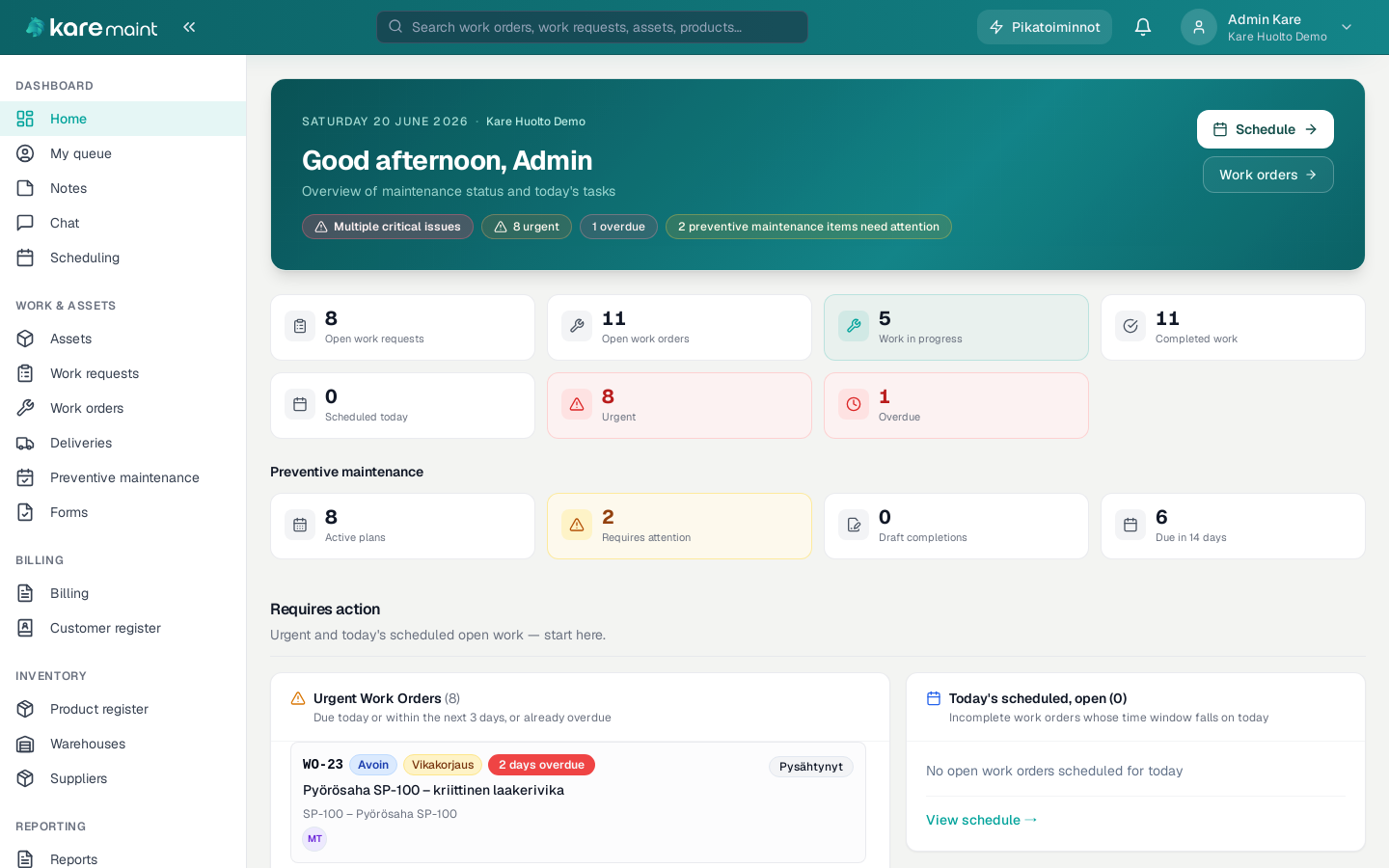The height and width of the screenshot is (868, 1389).
Task: Open the 6 Due in 14 days card
Action: pos(1233,526)
